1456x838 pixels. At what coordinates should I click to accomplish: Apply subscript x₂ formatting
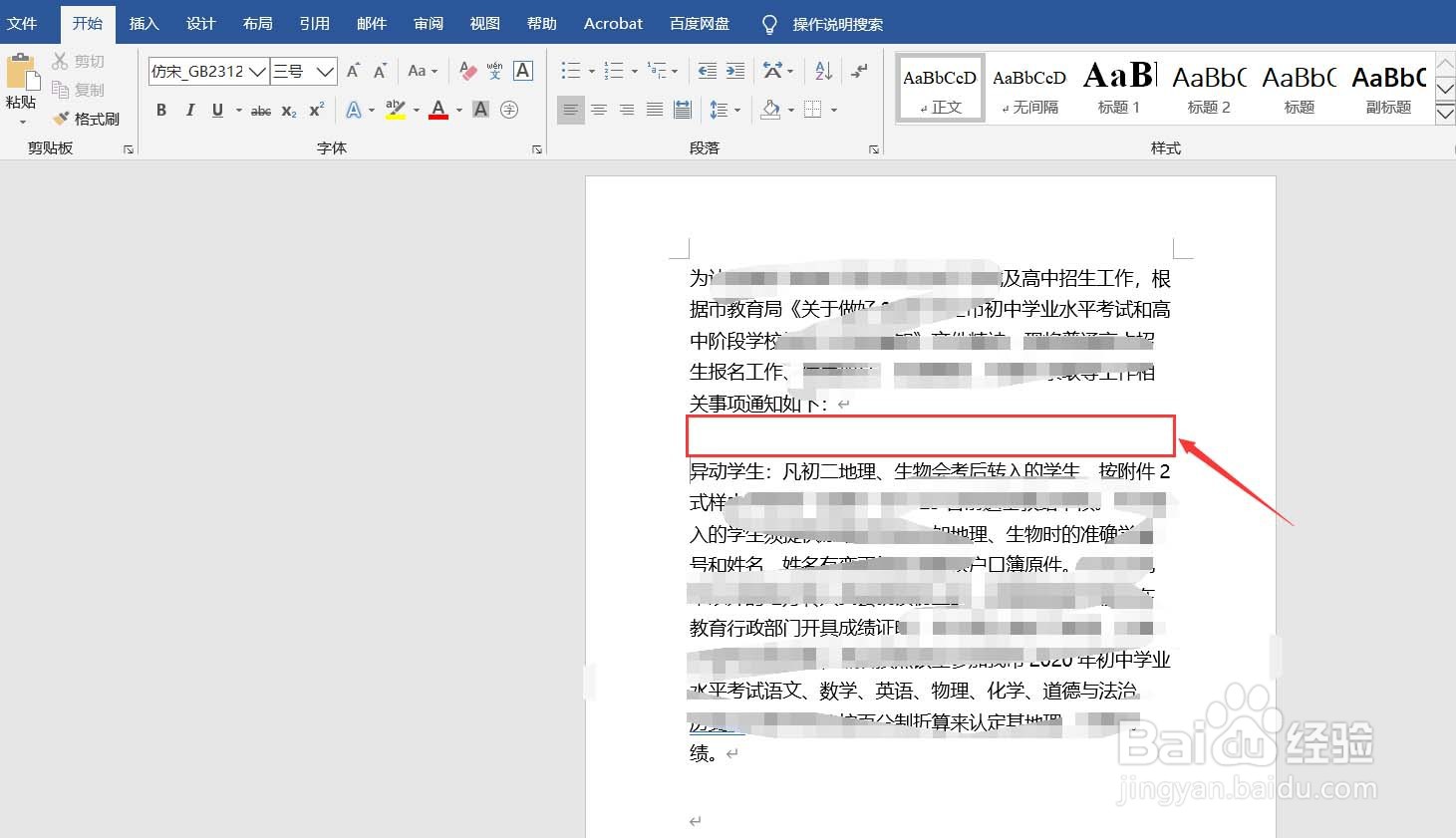289,111
